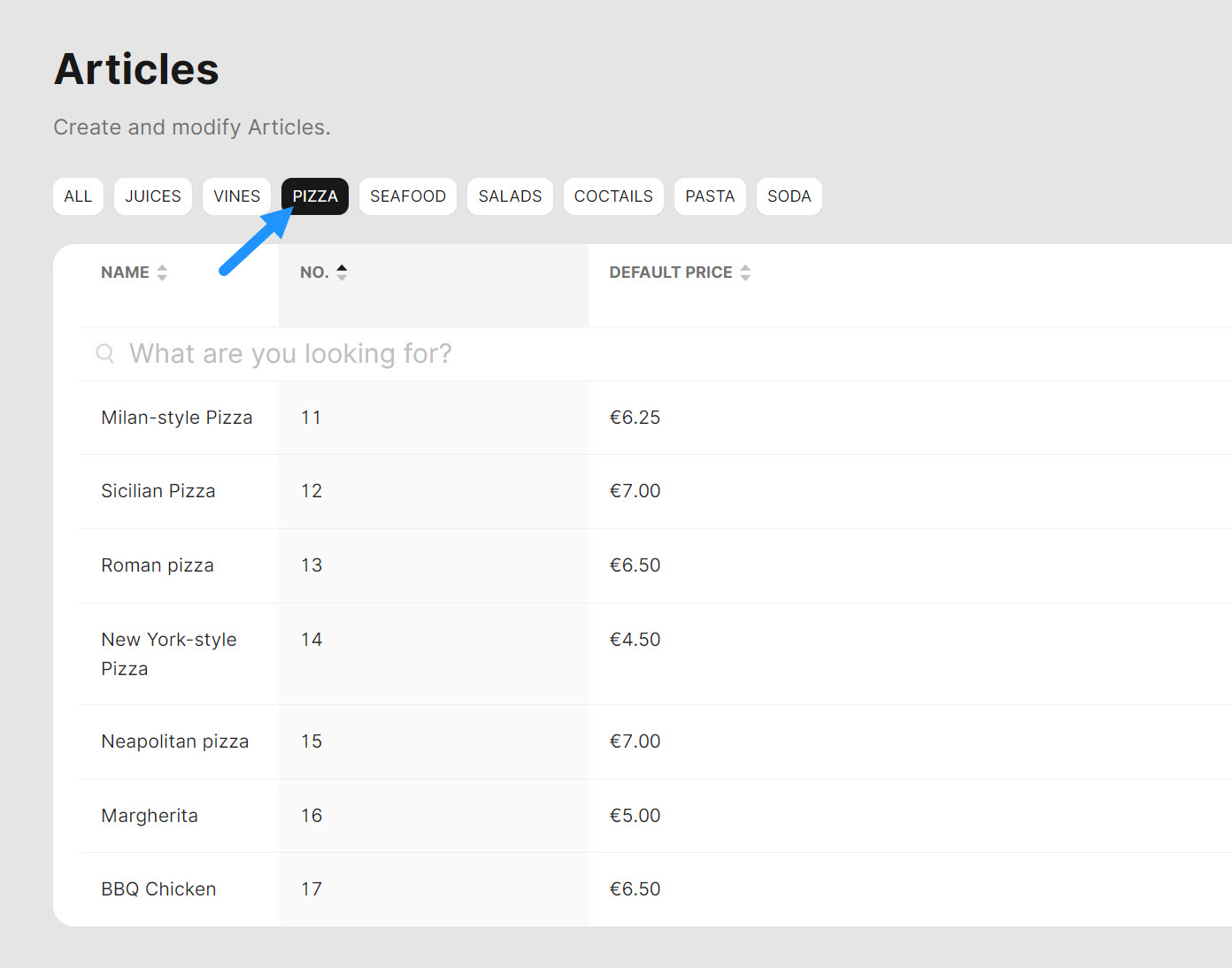1232x968 pixels.
Task: Select the BBQ Chicken row
Action: tap(158, 889)
